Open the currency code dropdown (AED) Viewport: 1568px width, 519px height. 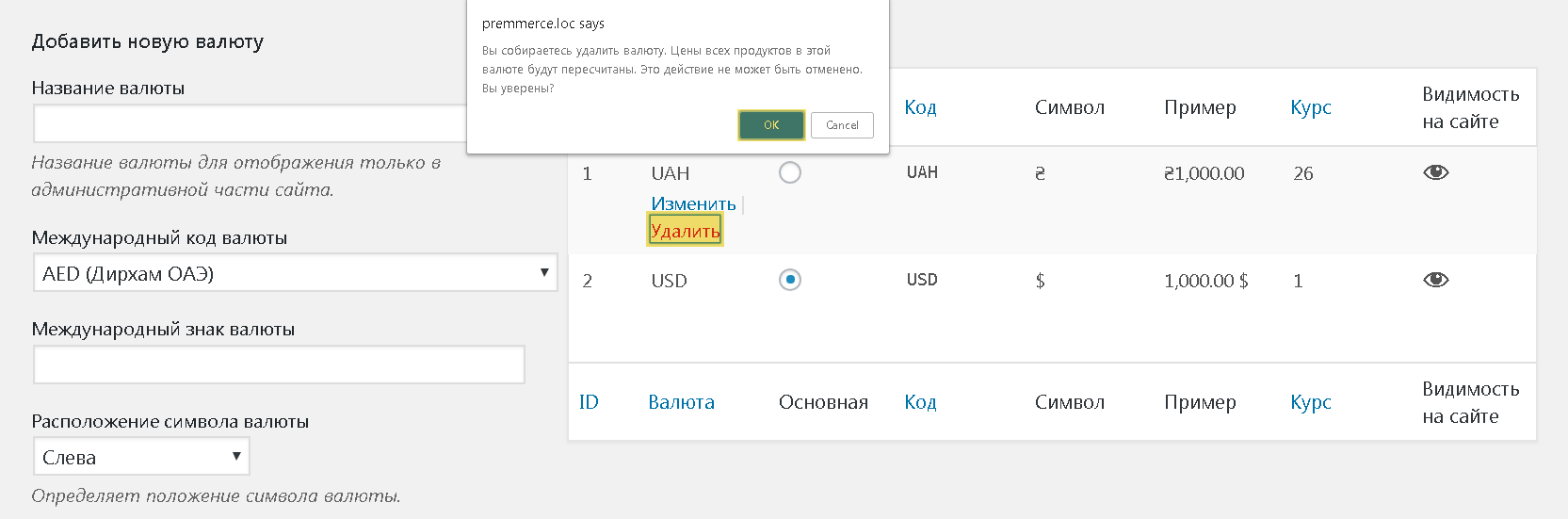tap(295, 273)
